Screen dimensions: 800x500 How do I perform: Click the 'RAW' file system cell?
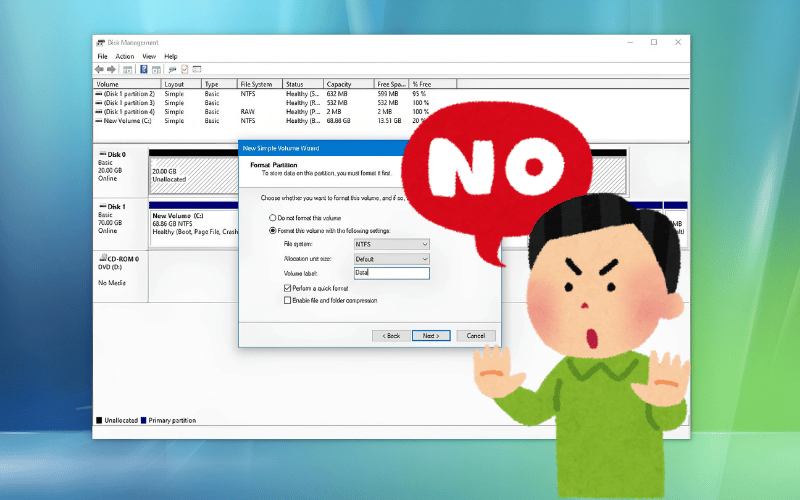click(247, 112)
